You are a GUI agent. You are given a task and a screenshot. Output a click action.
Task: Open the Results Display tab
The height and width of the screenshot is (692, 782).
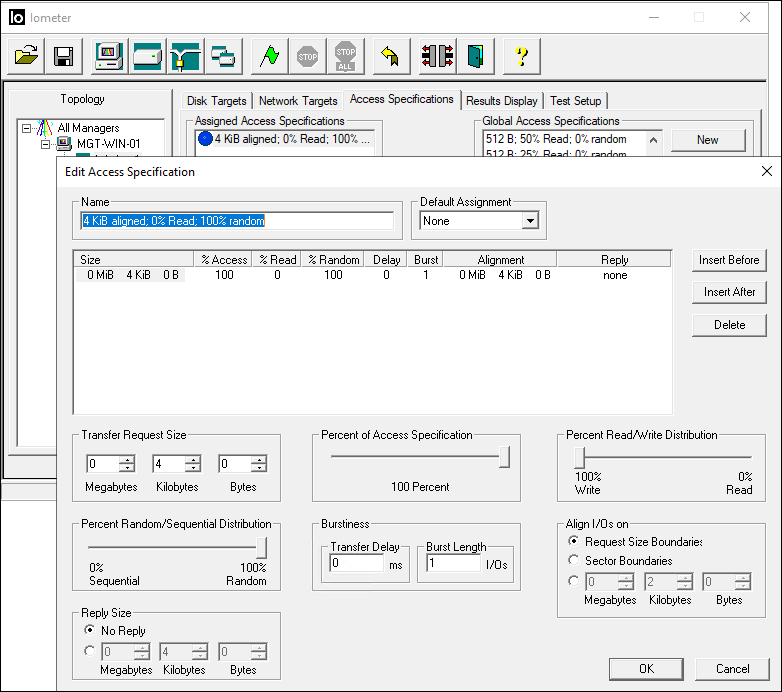502,101
